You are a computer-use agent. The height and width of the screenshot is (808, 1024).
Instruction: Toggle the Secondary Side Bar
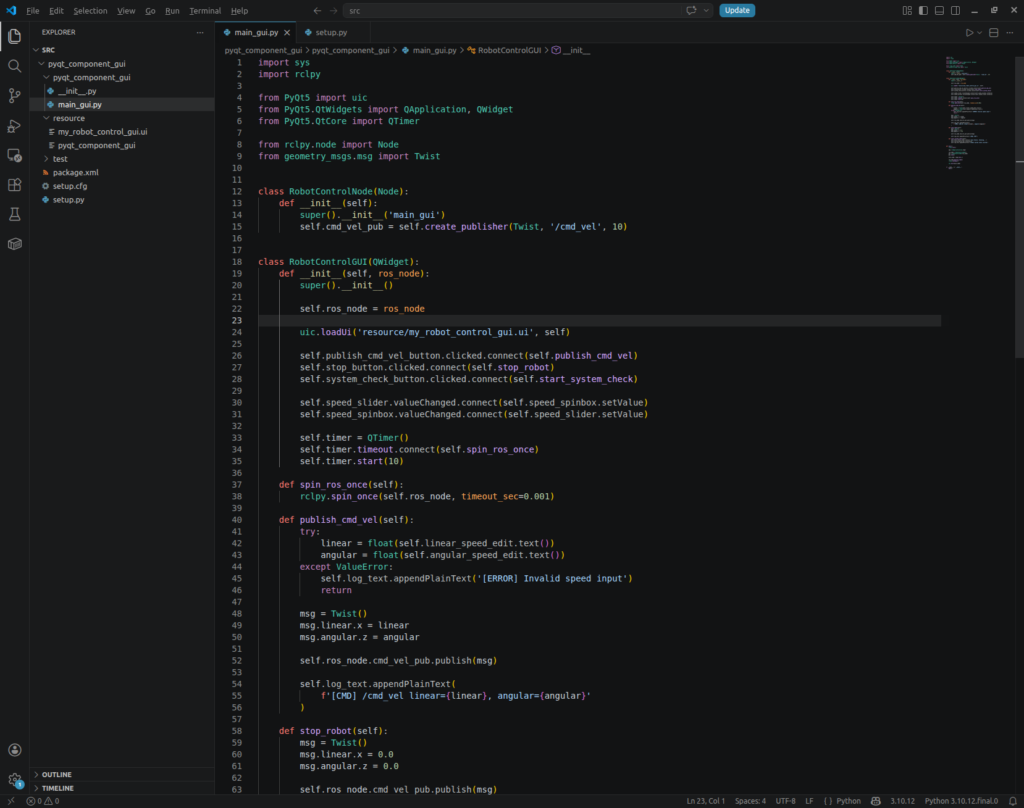(955, 10)
